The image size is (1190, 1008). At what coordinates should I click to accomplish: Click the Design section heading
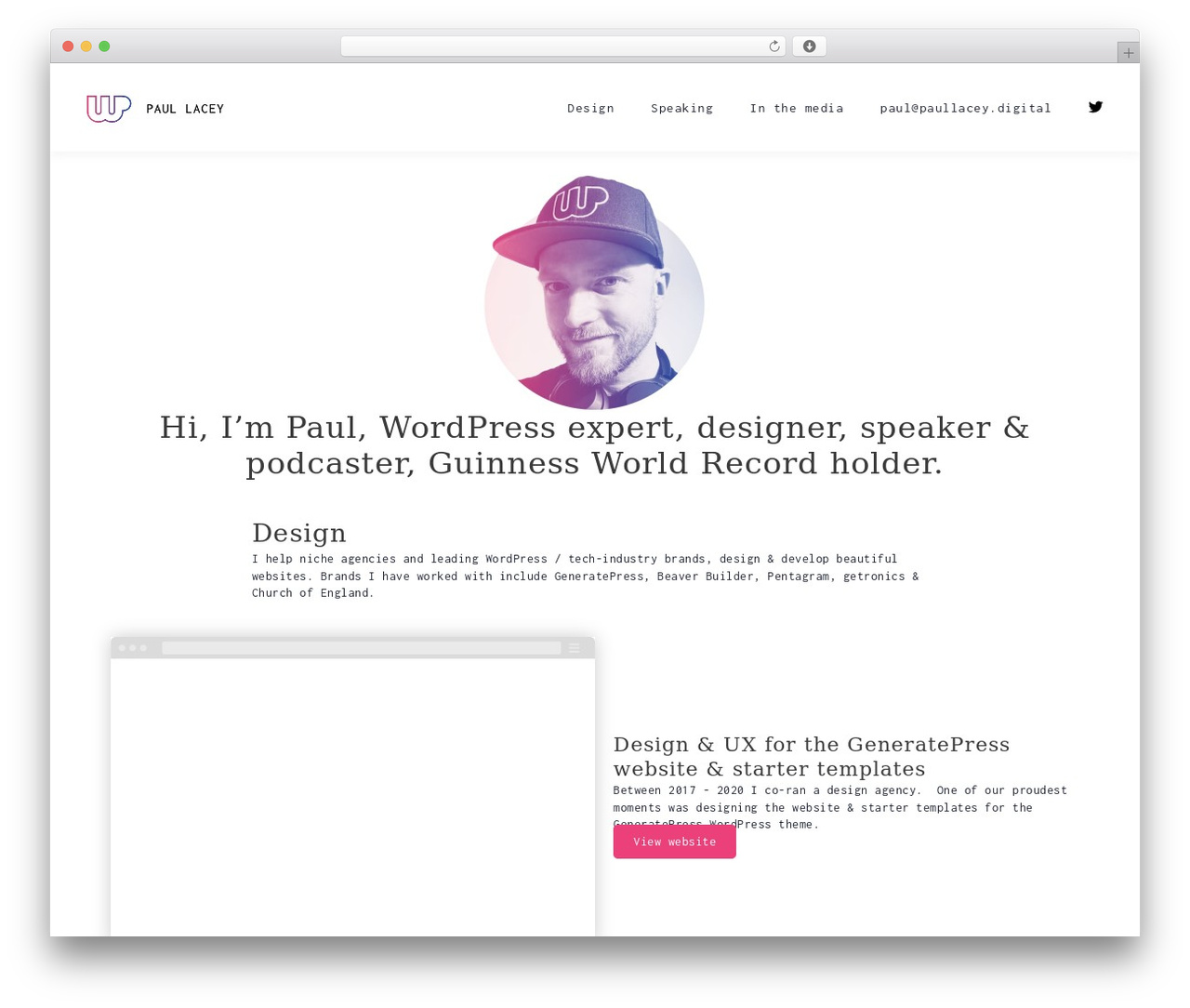298,533
